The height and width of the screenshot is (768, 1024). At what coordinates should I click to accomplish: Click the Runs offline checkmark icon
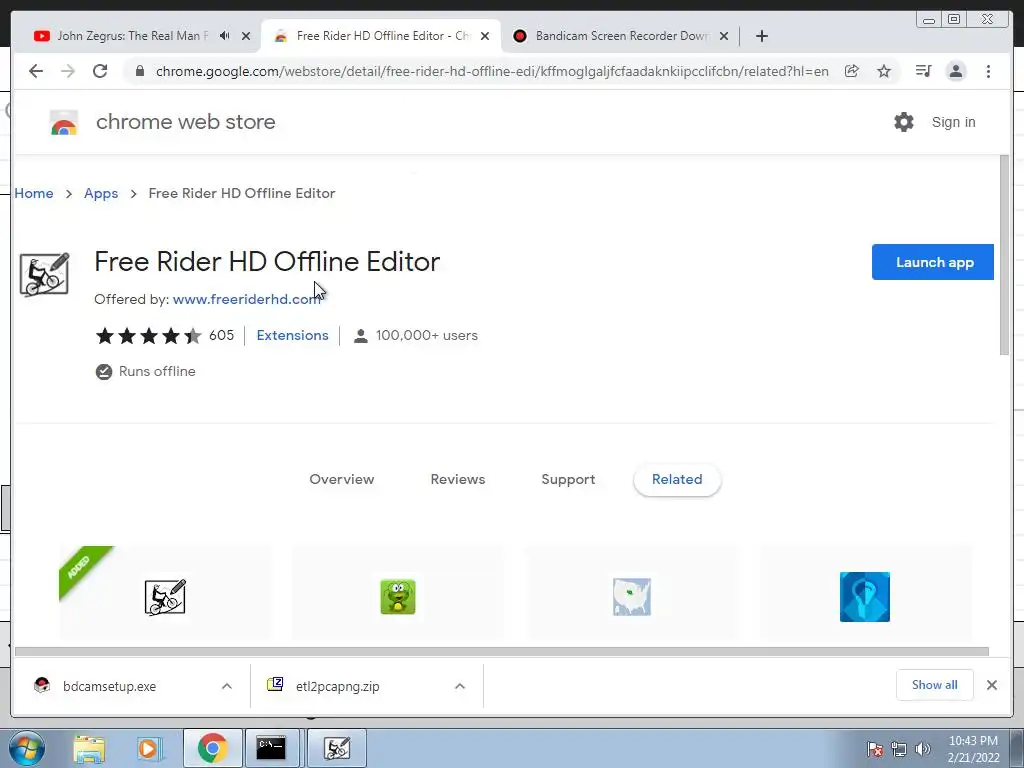point(104,372)
